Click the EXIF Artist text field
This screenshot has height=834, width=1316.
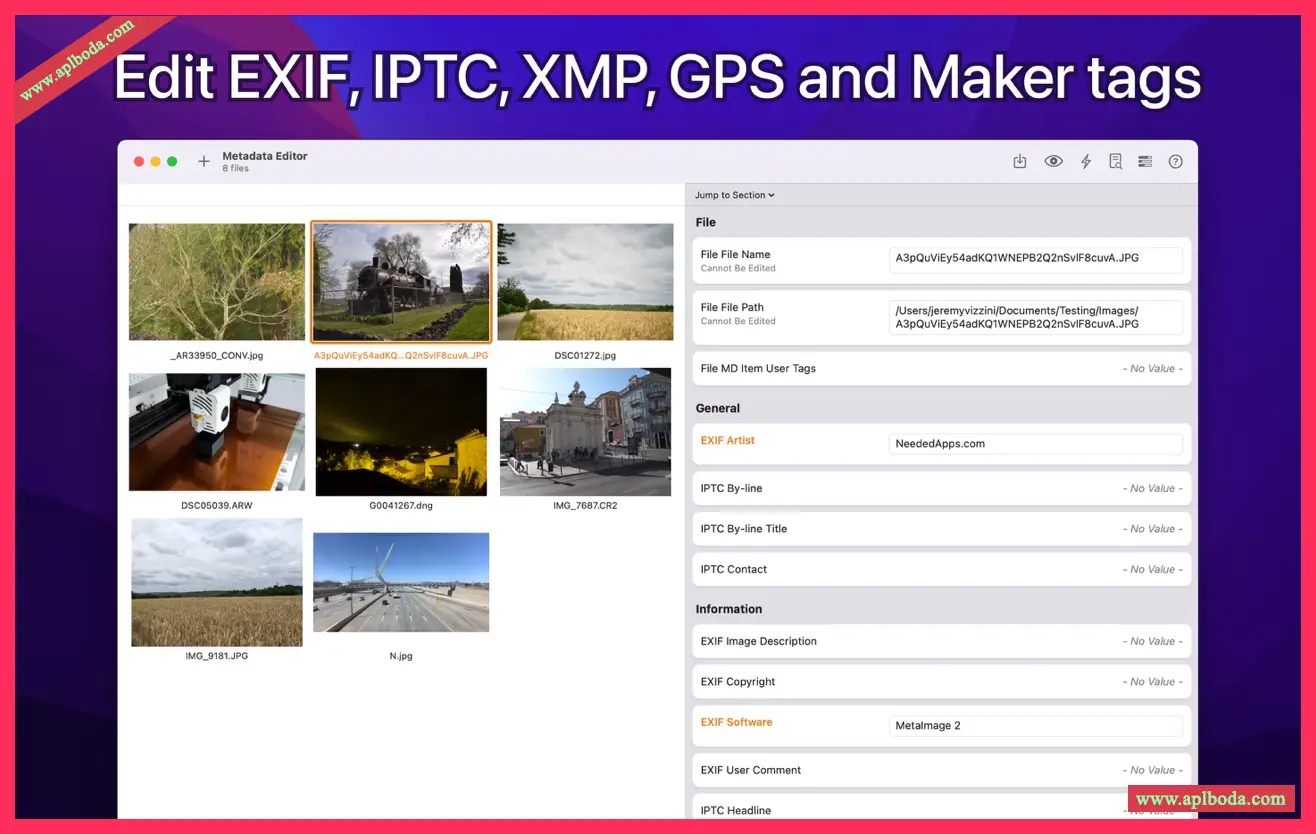(x=1035, y=444)
